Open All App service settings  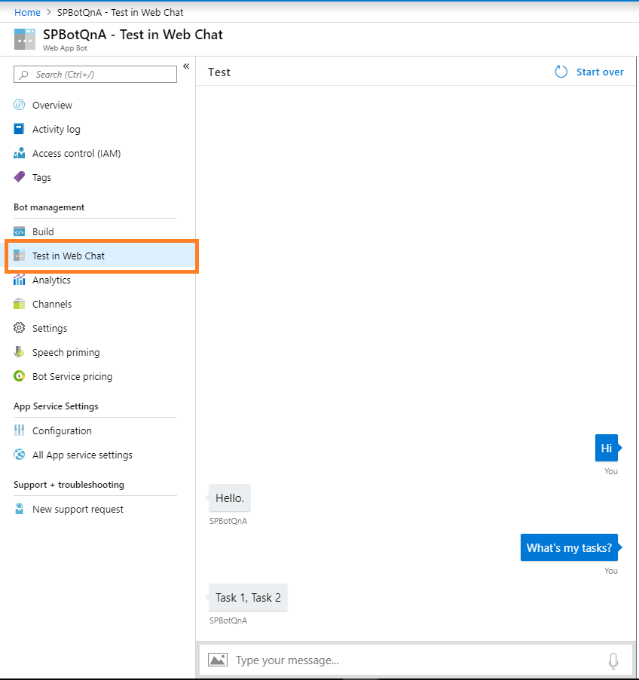coord(82,455)
